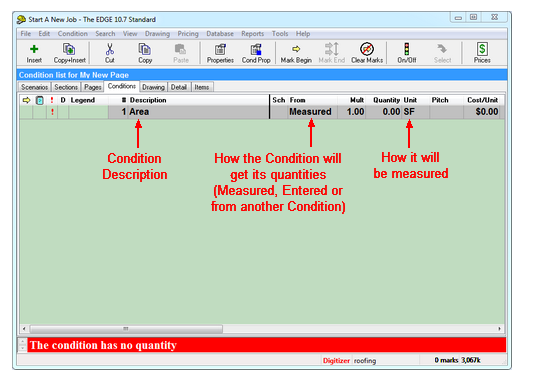This screenshot has height=377, width=534.
Task: Open the Tools menu
Action: 280,34
